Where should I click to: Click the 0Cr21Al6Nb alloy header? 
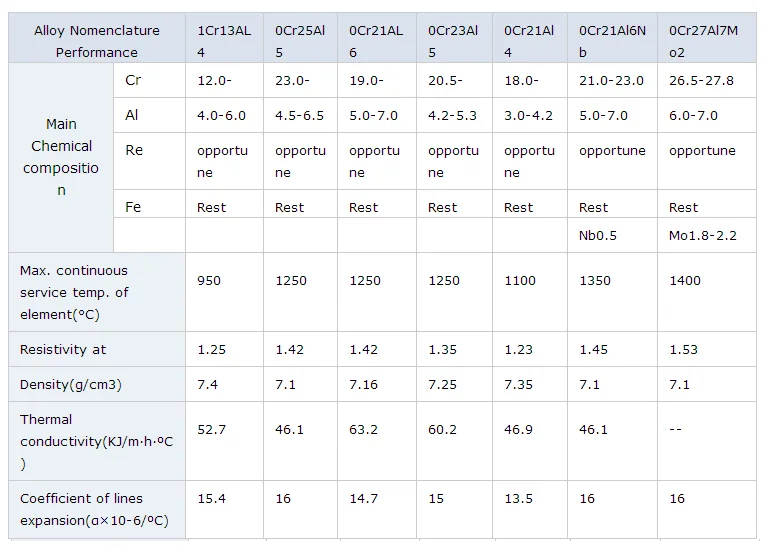click(613, 41)
